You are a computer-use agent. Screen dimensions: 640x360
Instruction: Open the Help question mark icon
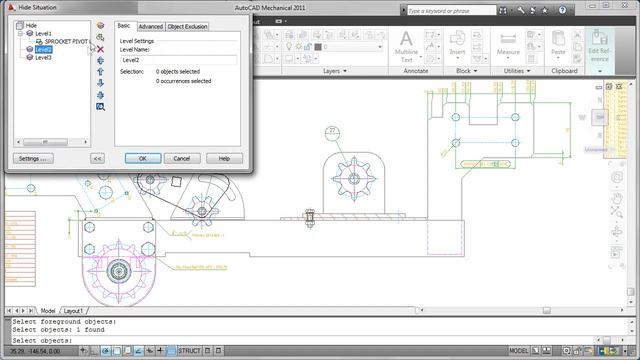pos(562,11)
